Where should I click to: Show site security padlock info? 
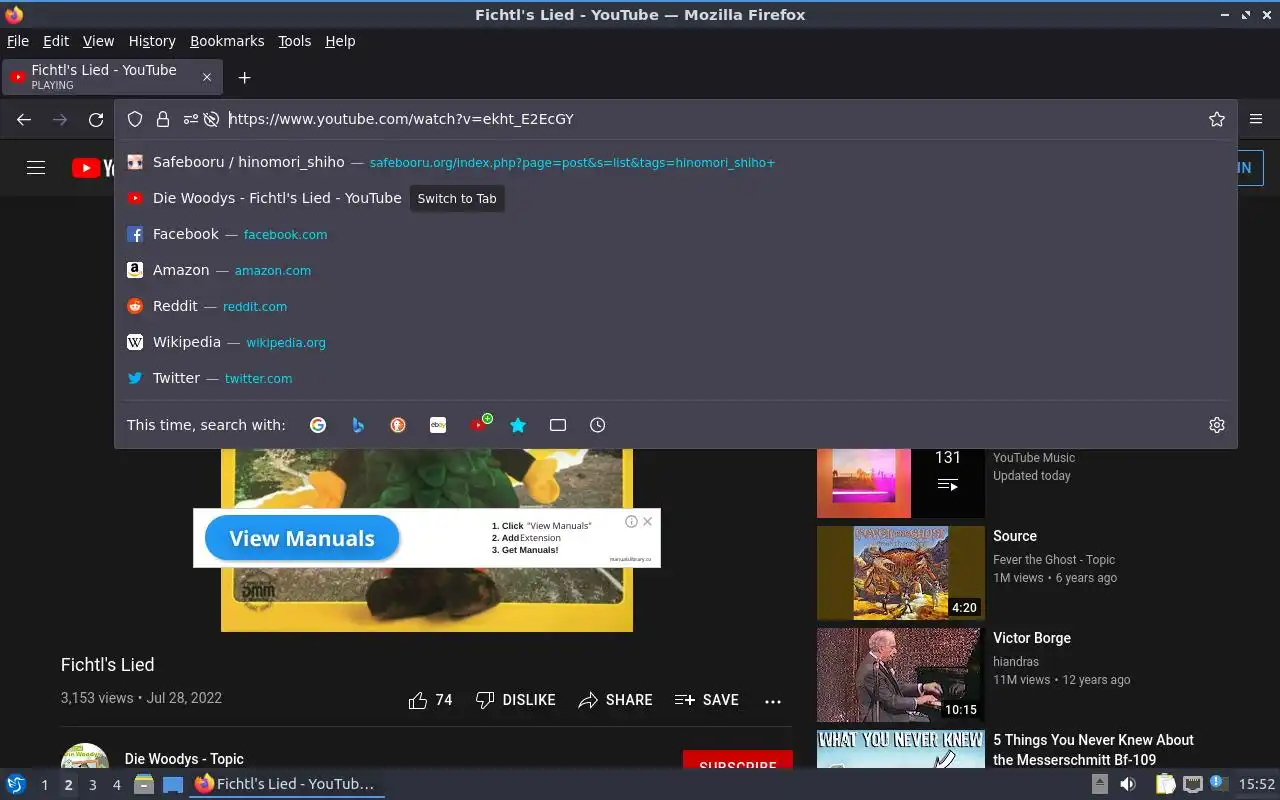click(163, 119)
